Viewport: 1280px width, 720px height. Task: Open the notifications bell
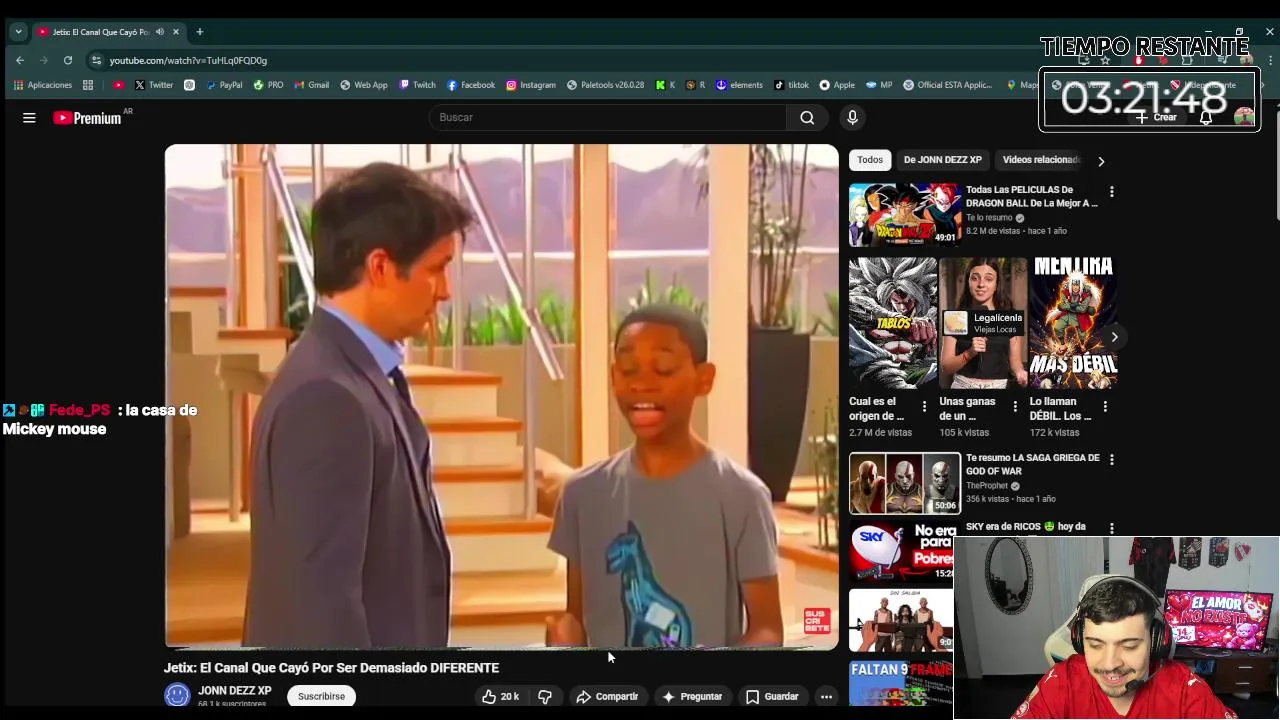pyautogui.click(x=1206, y=117)
